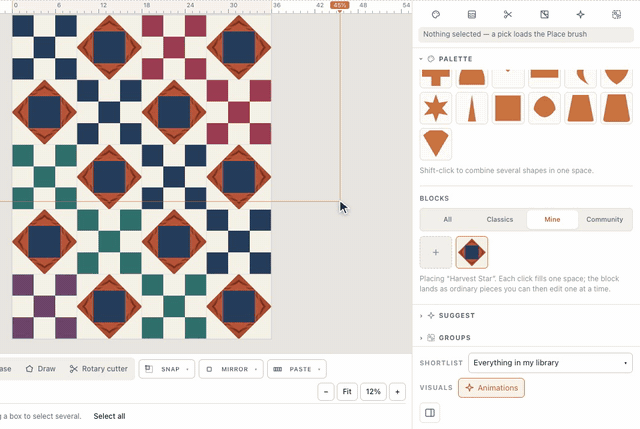Click the 12% zoom level button
This screenshot has height=429, width=640.
tap(373, 392)
